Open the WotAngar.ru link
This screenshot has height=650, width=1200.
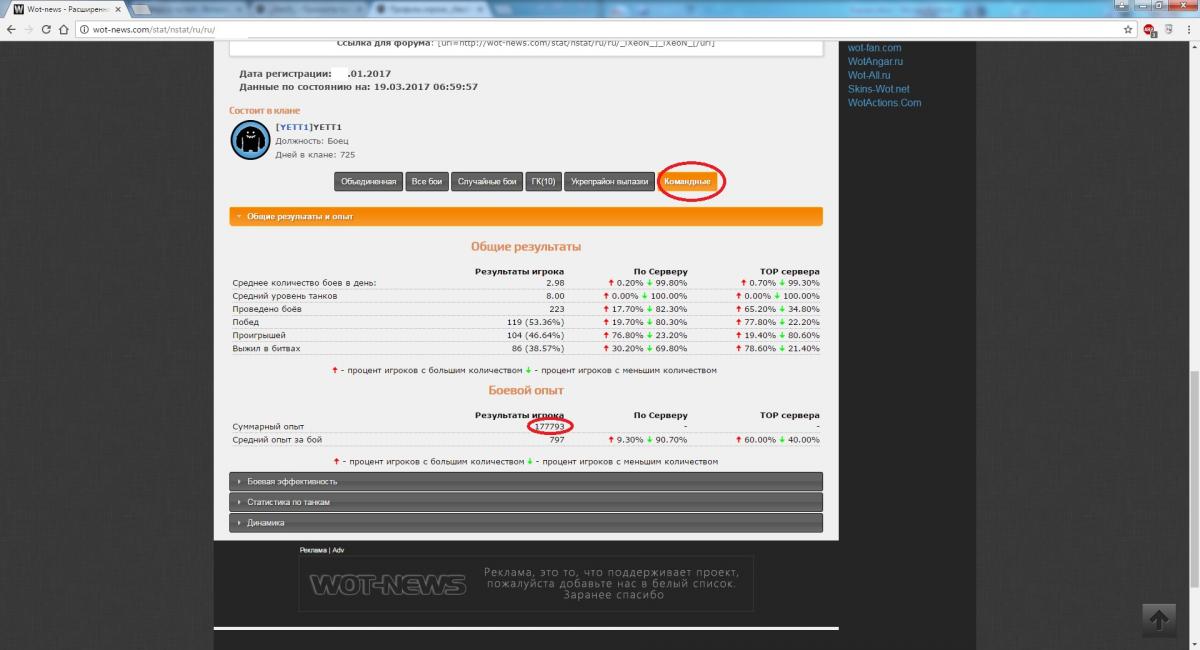click(875, 62)
